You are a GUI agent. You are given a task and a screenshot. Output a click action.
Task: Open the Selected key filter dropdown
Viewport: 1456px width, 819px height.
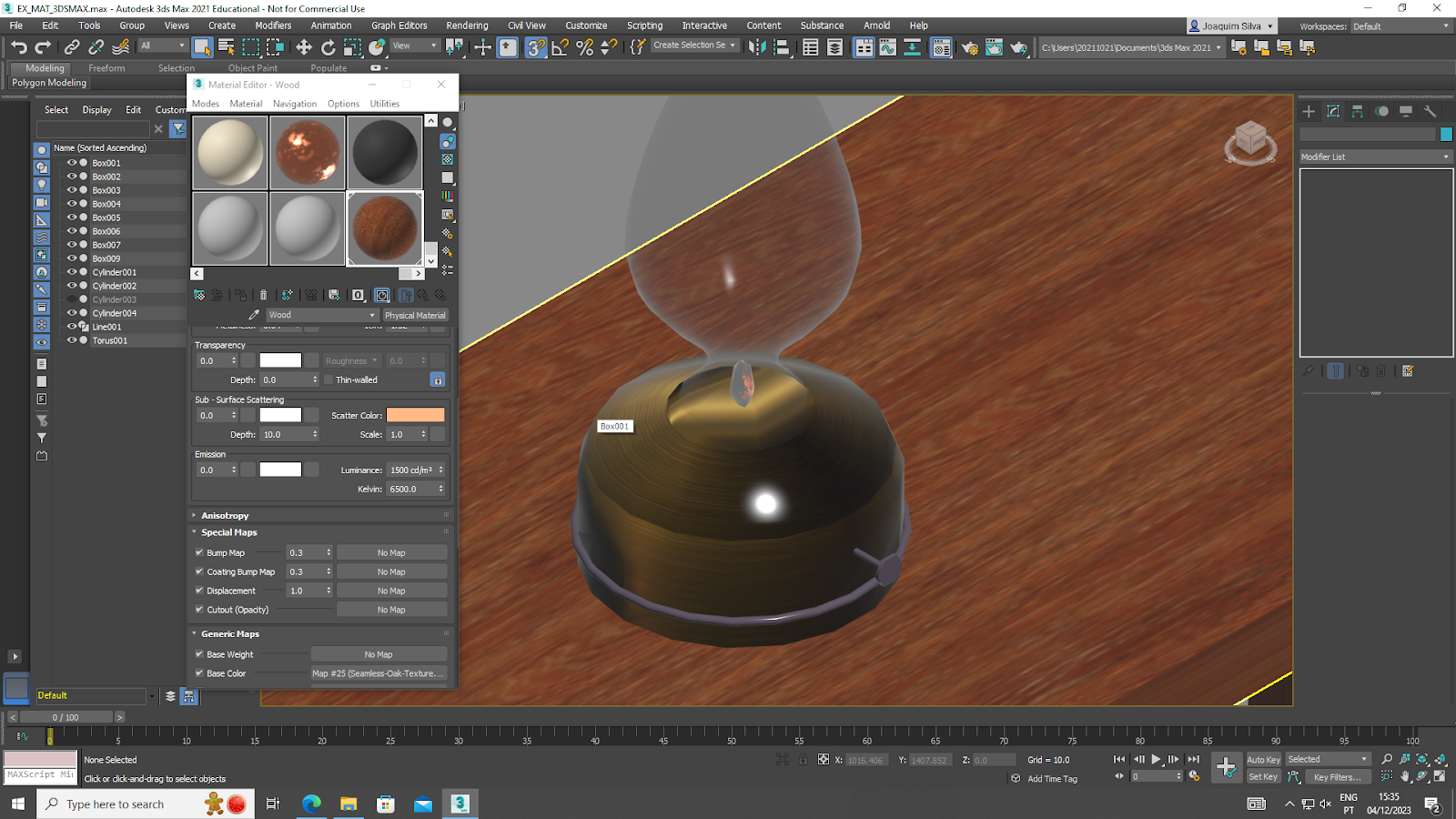[x=1328, y=759]
